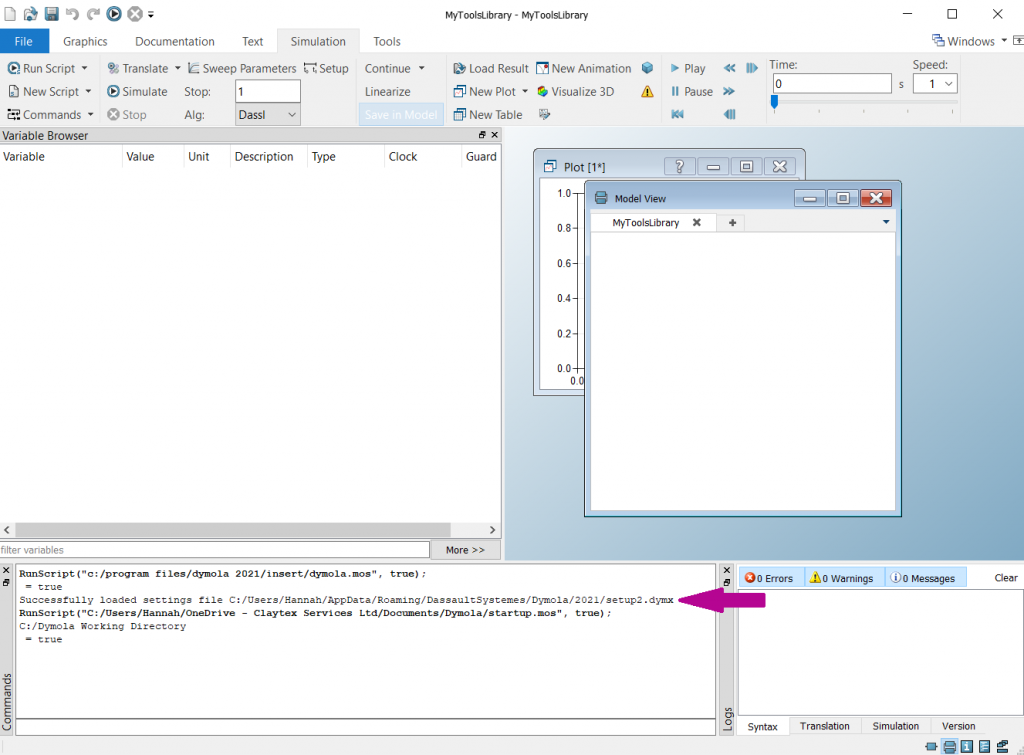This screenshot has height=755, width=1024.
Task: Click the New Script button
Action: click(44, 91)
